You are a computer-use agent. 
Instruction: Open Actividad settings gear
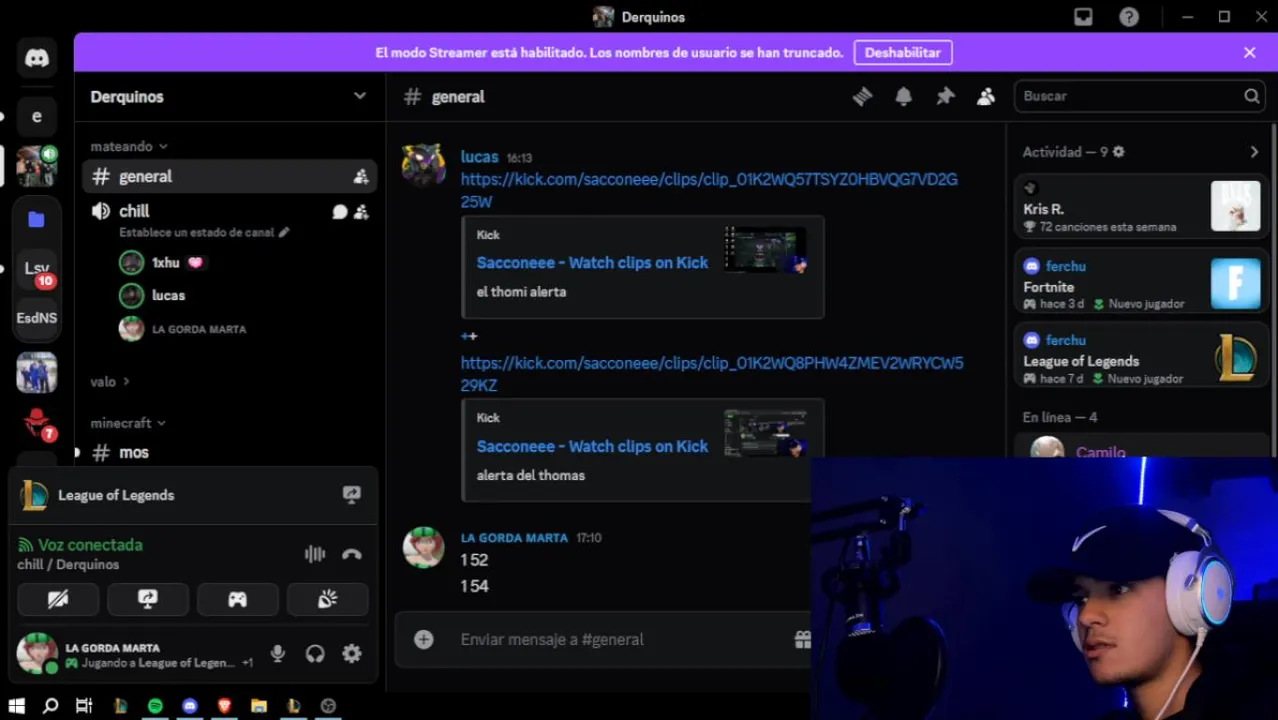[x=1118, y=152]
